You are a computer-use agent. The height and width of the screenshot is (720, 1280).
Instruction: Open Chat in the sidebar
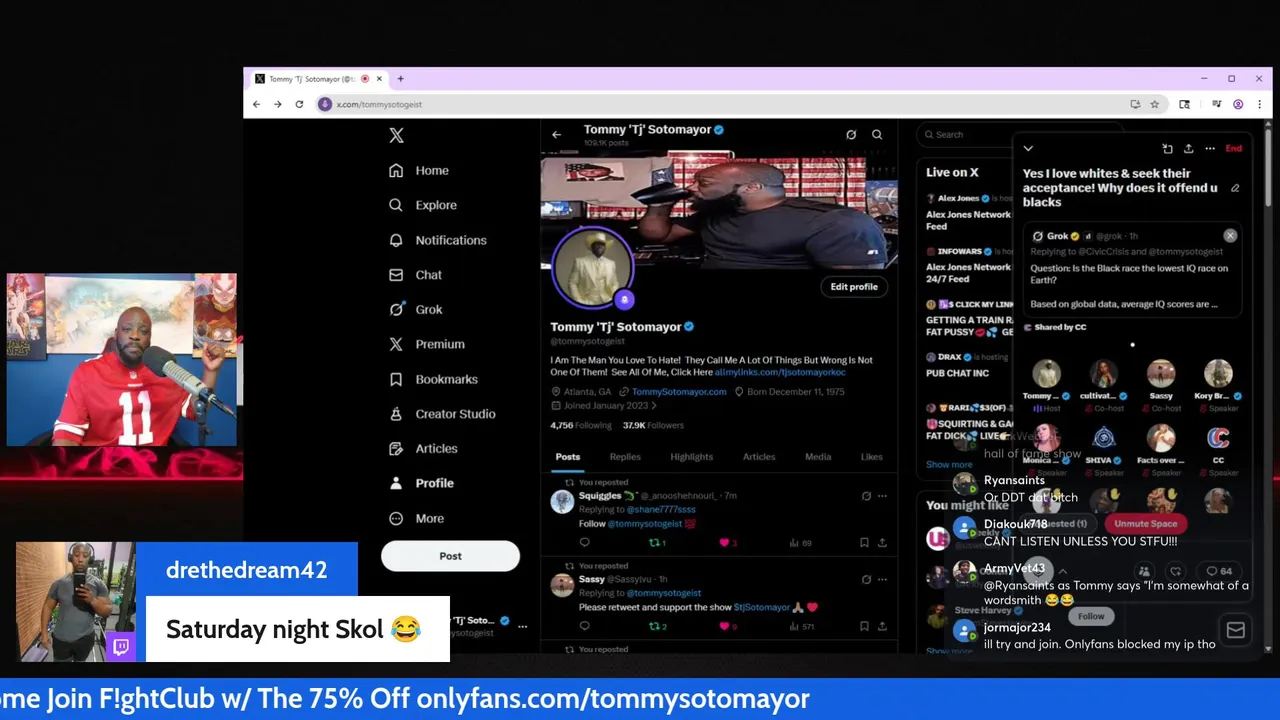tap(415, 275)
